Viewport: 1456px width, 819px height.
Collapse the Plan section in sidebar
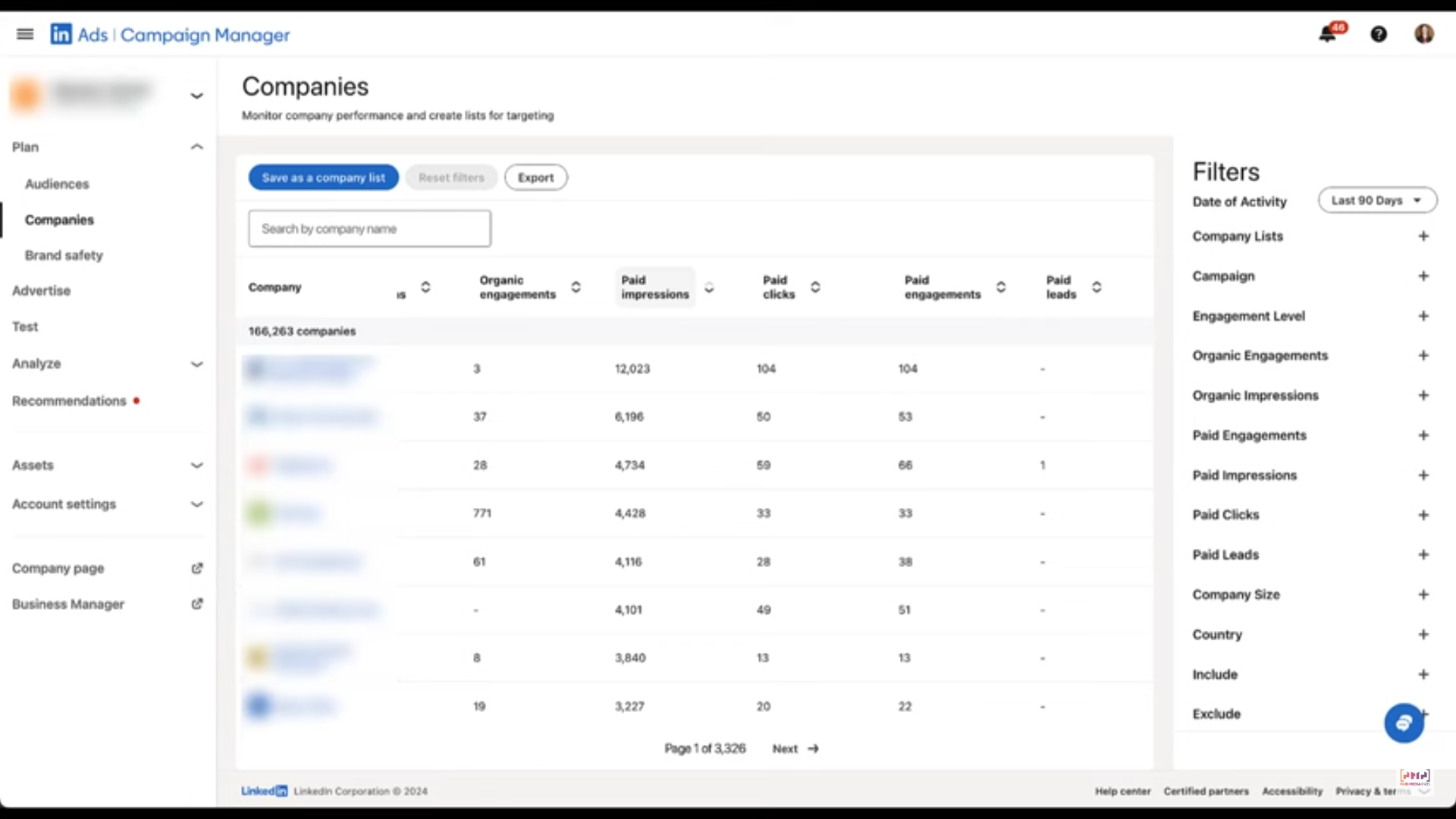(x=196, y=146)
